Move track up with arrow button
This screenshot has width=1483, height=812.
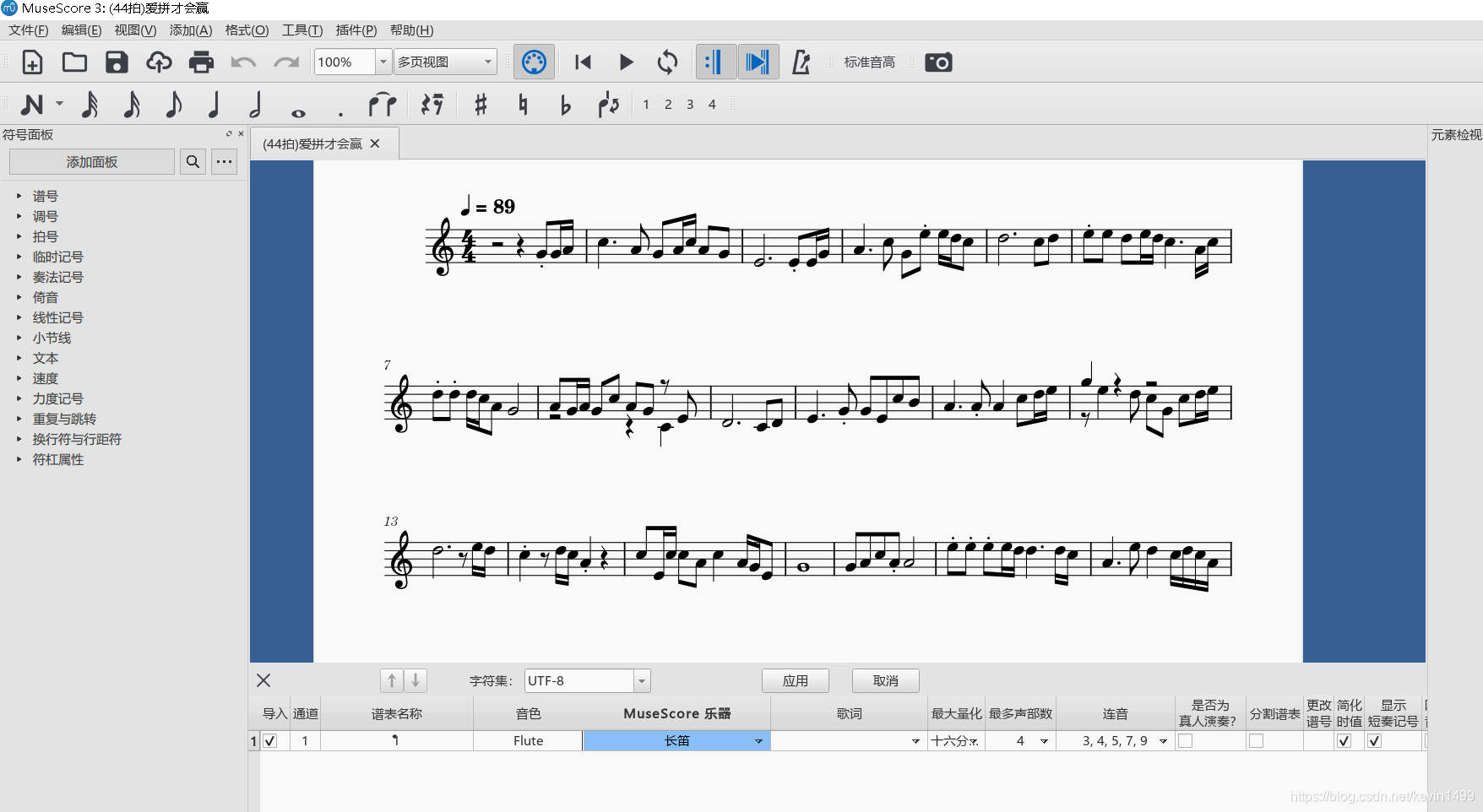tap(392, 680)
